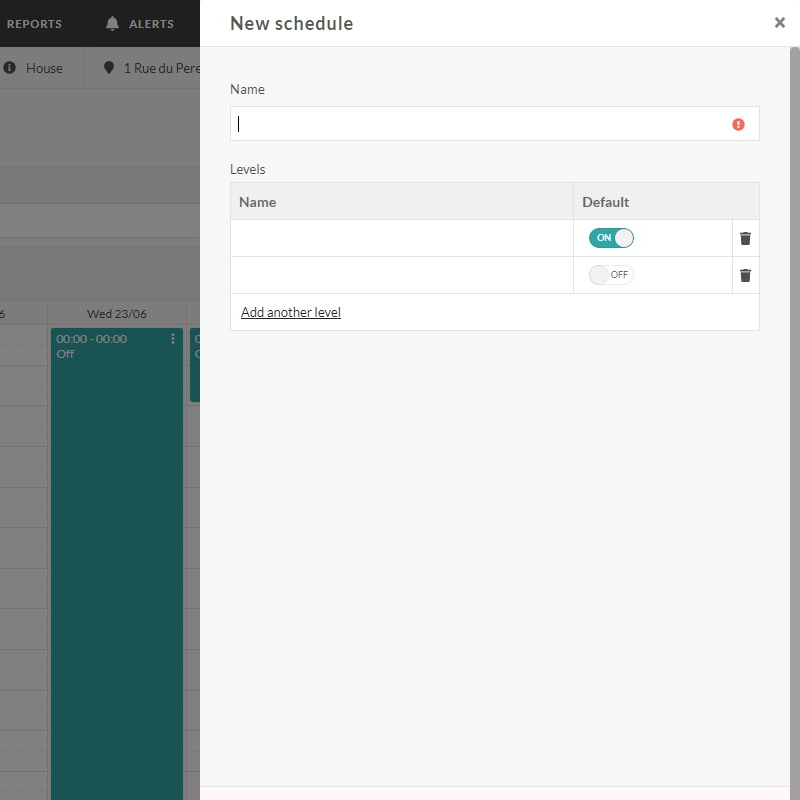Delete the first level using its trash icon
Image resolution: width=800 pixels, height=800 pixels.
pos(745,238)
